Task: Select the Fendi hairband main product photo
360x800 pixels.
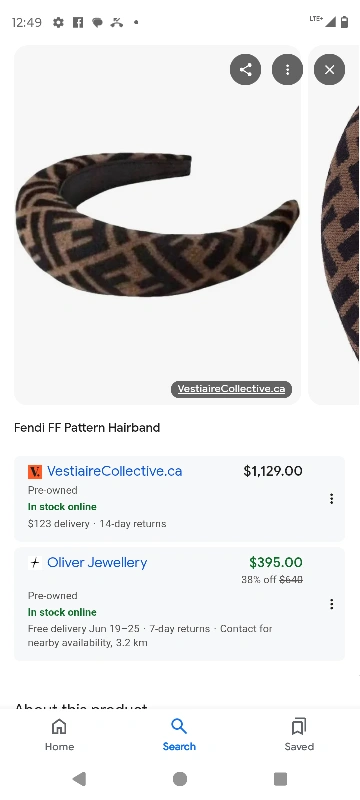Action: [x=157, y=225]
